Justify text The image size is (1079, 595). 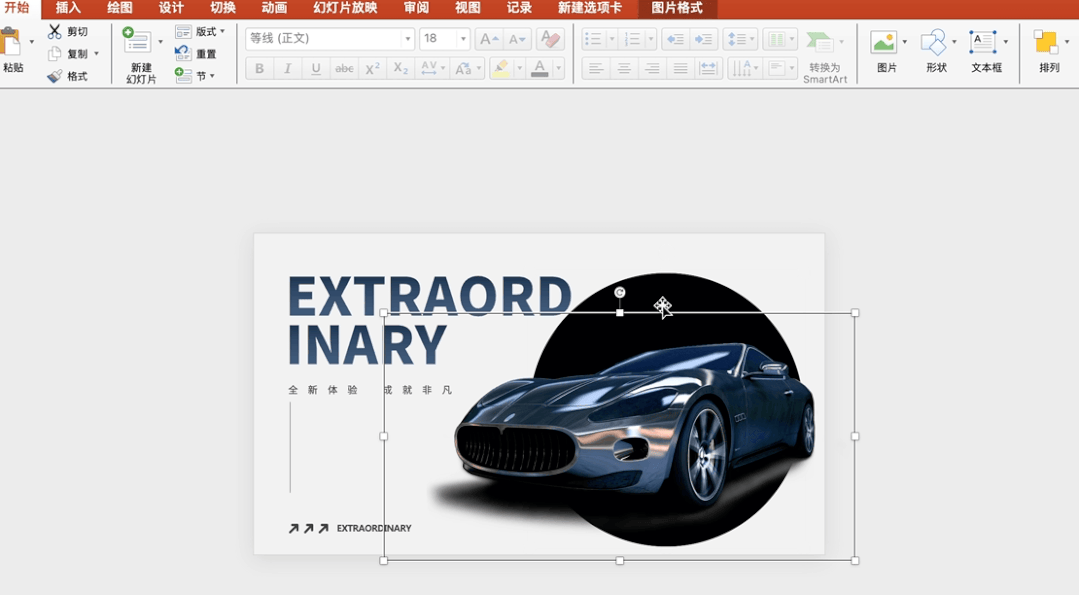click(681, 68)
